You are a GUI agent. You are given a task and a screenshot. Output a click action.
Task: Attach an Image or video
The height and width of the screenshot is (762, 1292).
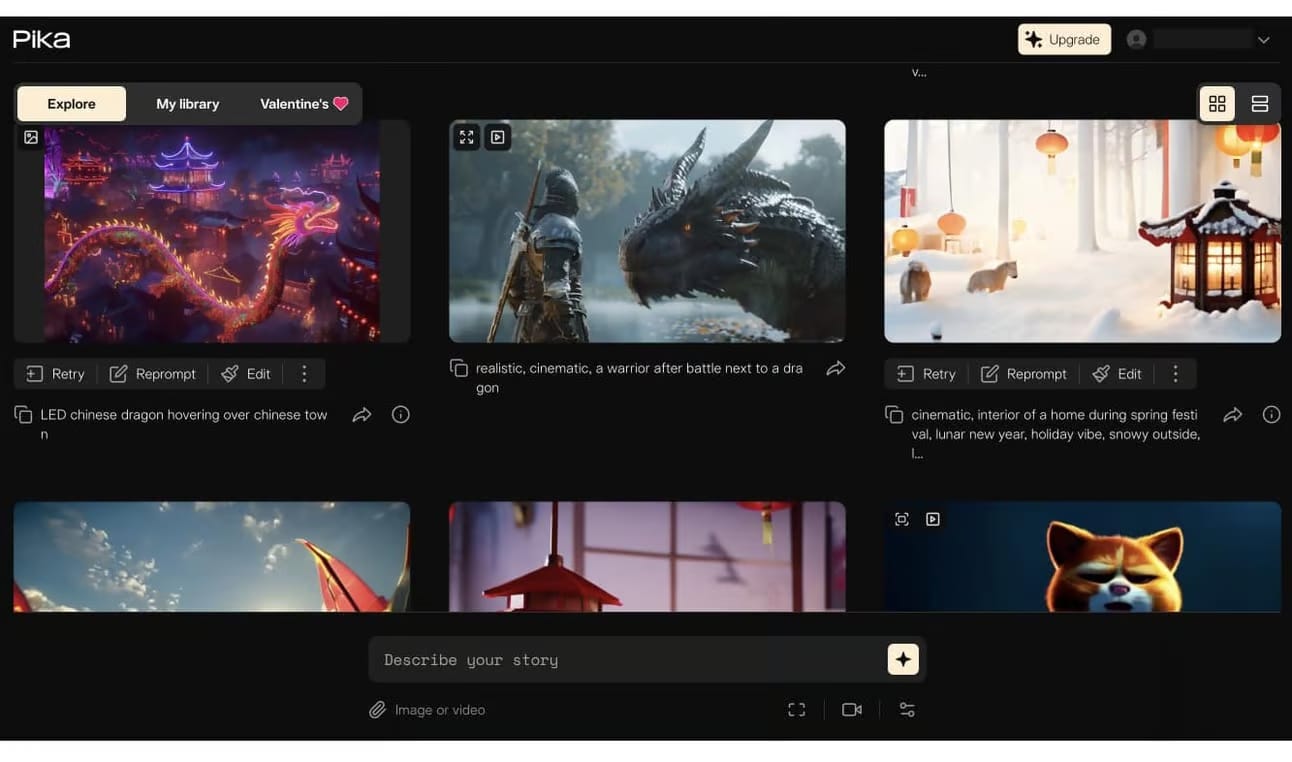click(x=427, y=710)
